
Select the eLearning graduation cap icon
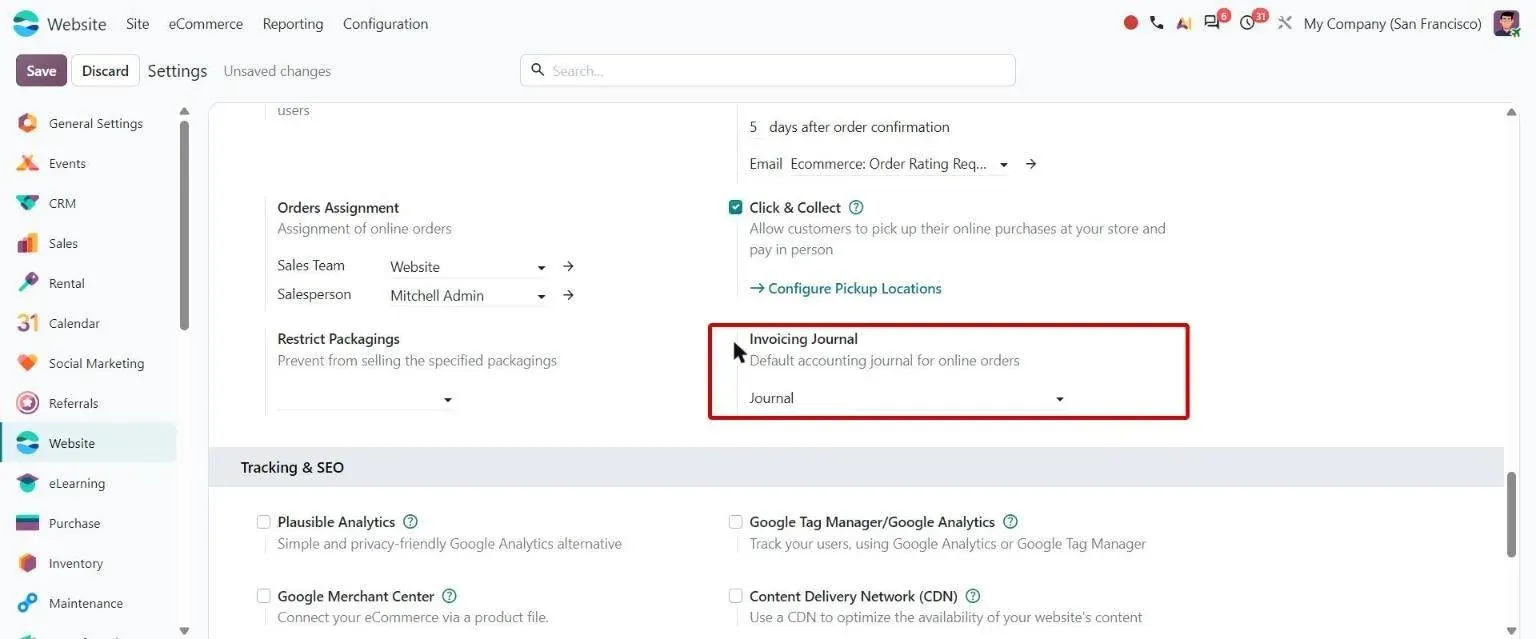[28, 483]
